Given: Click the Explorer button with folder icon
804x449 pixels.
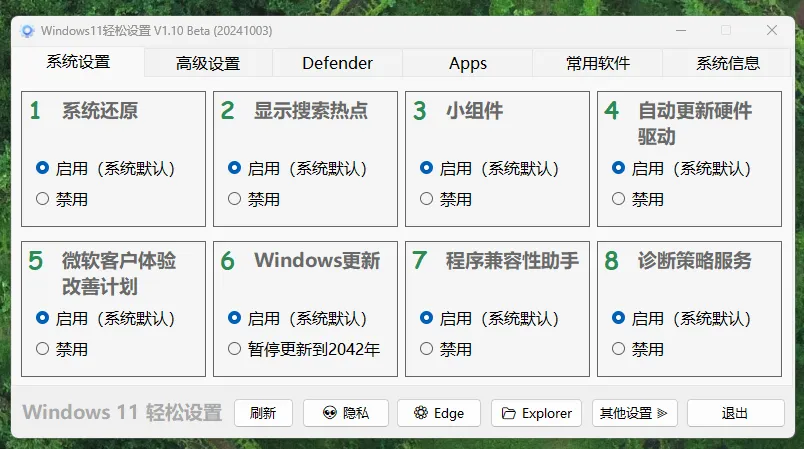Looking at the screenshot, I should tap(536, 413).
